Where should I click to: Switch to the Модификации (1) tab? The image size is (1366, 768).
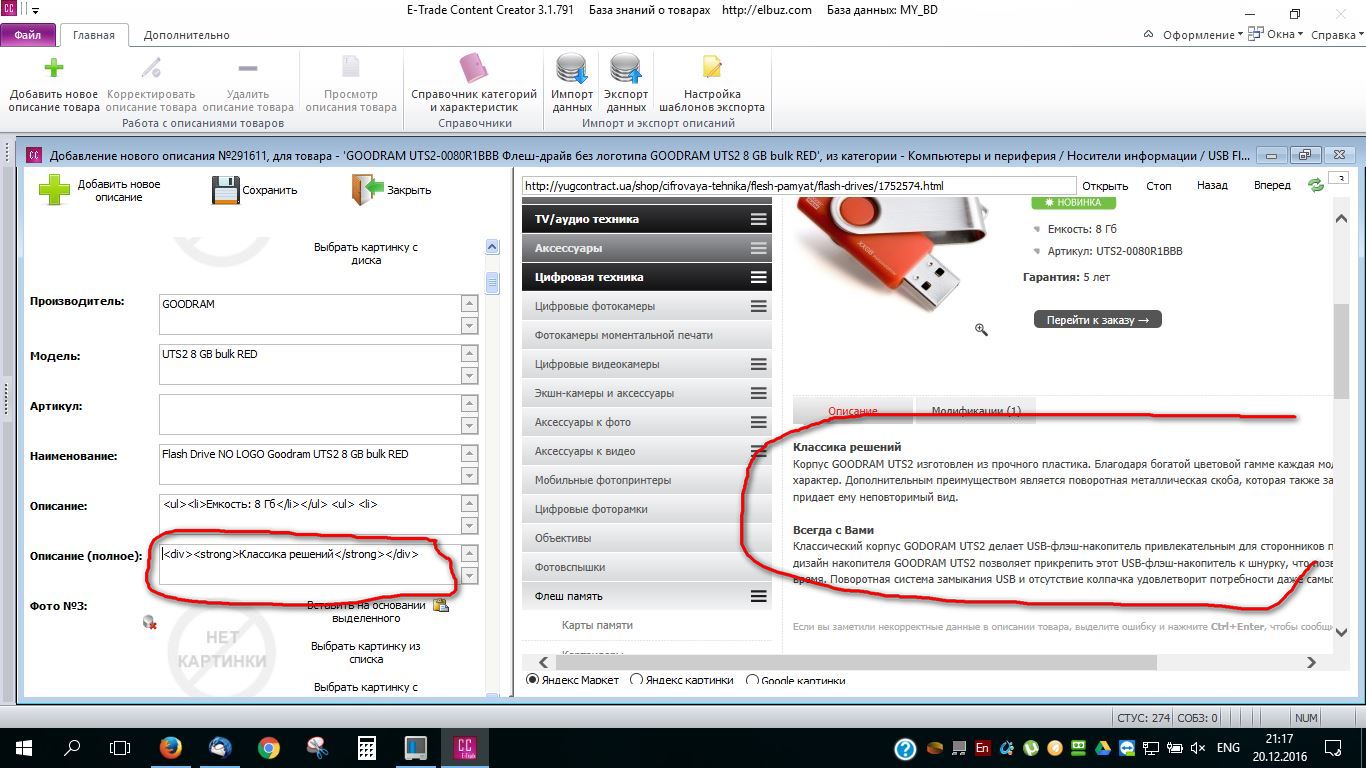click(976, 410)
